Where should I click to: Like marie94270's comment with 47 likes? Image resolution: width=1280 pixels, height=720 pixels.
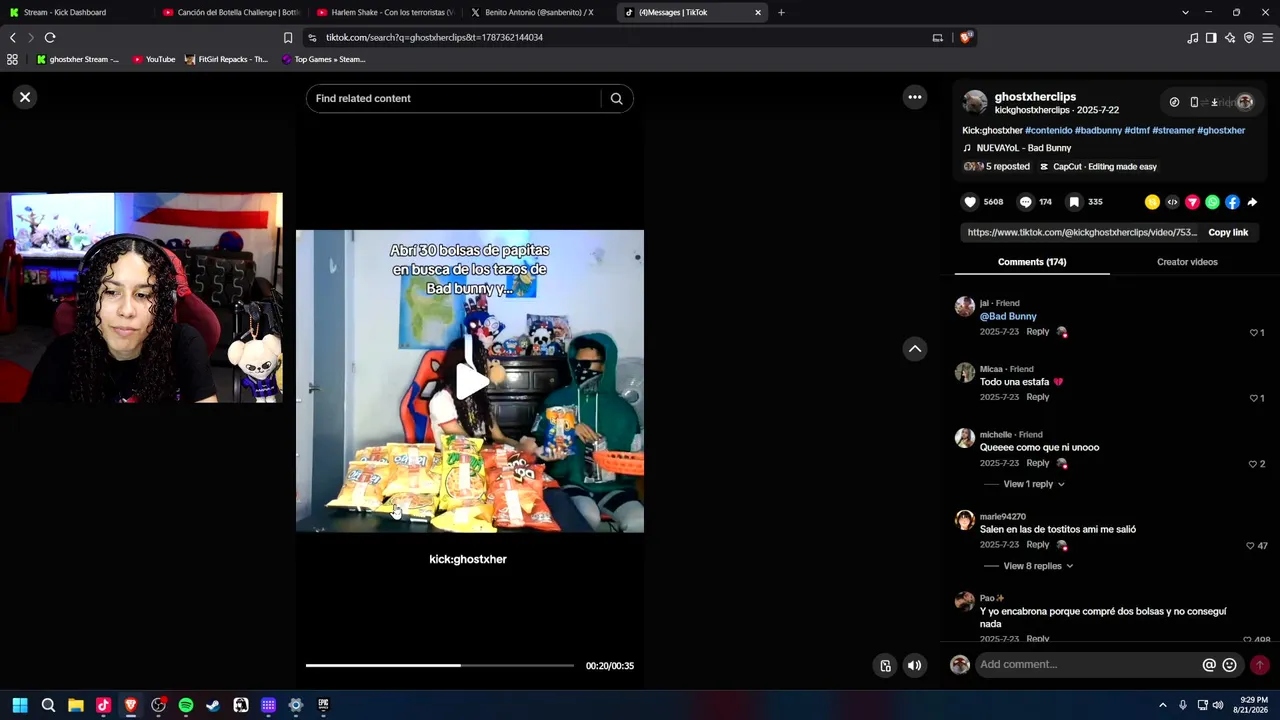tap(1250, 546)
